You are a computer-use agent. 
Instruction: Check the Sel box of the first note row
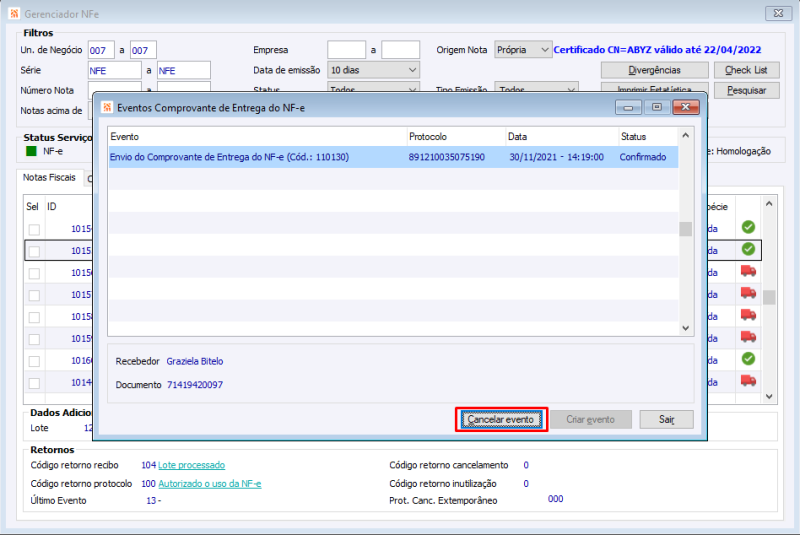pos(34,230)
